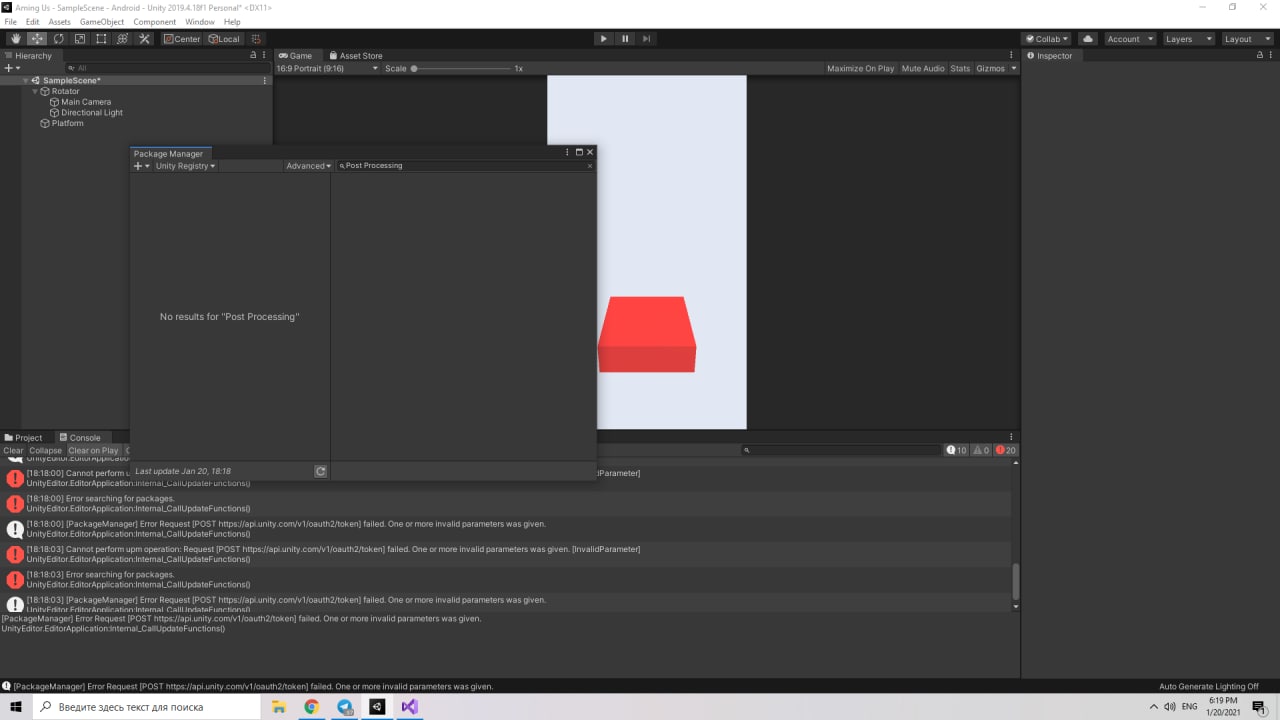The width and height of the screenshot is (1280, 720).
Task: Switch to the Project tab
Action: [24, 438]
